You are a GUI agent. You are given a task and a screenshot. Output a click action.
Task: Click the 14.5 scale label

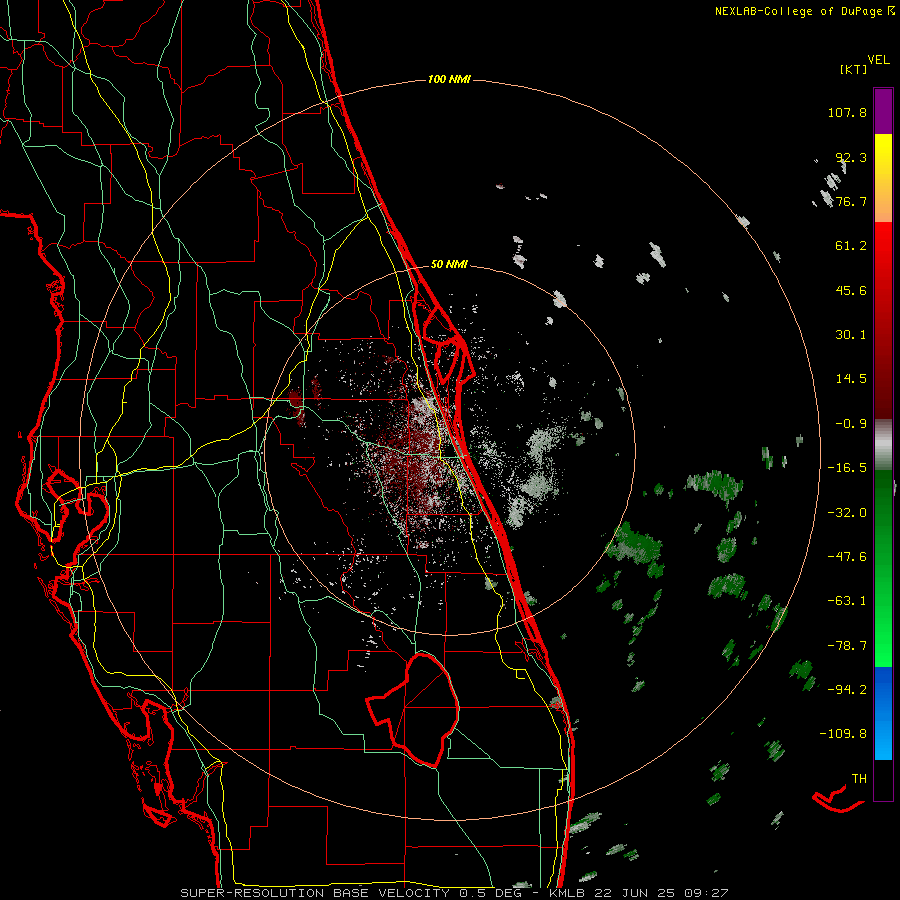click(851, 379)
